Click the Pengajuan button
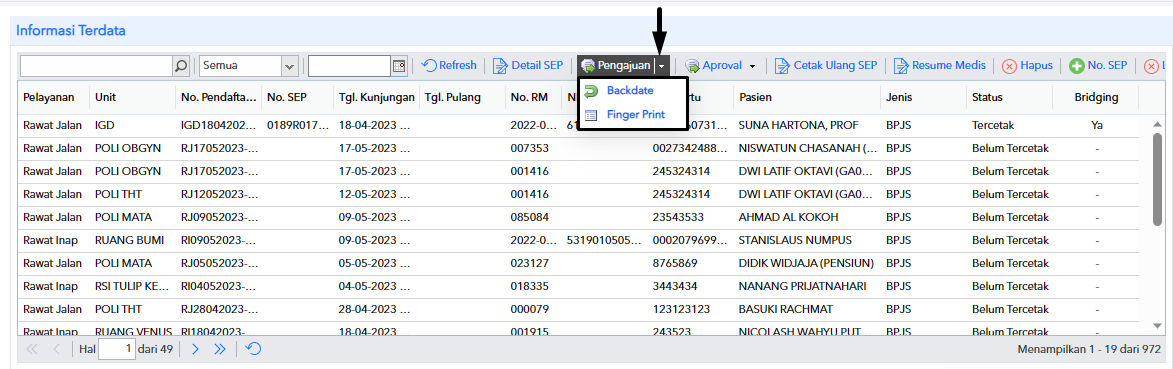Image resolution: width=1173 pixels, height=369 pixels. click(x=616, y=66)
